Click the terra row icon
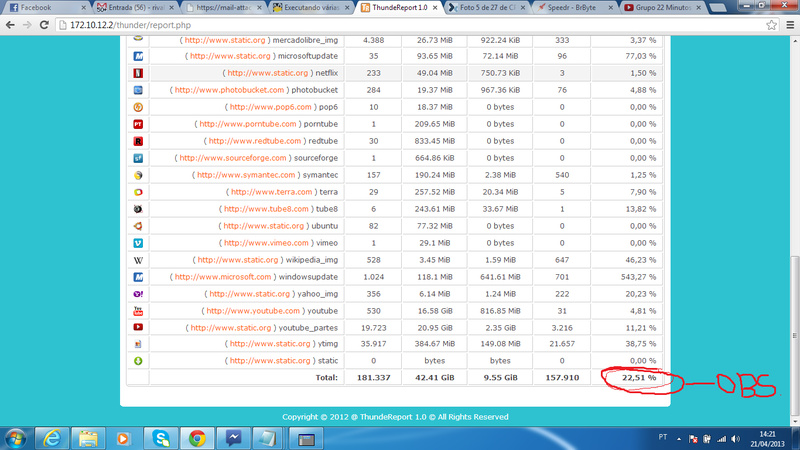 (138, 192)
